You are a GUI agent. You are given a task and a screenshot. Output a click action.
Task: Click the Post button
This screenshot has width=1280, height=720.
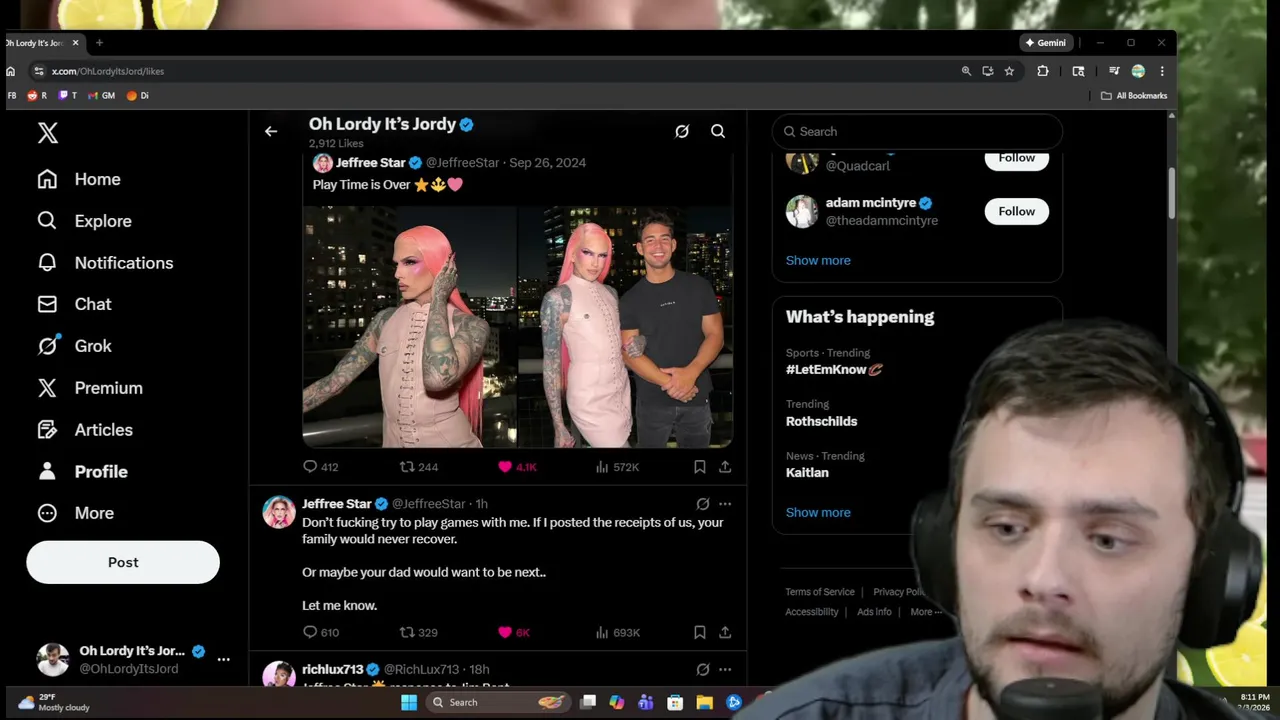(123, 562)
